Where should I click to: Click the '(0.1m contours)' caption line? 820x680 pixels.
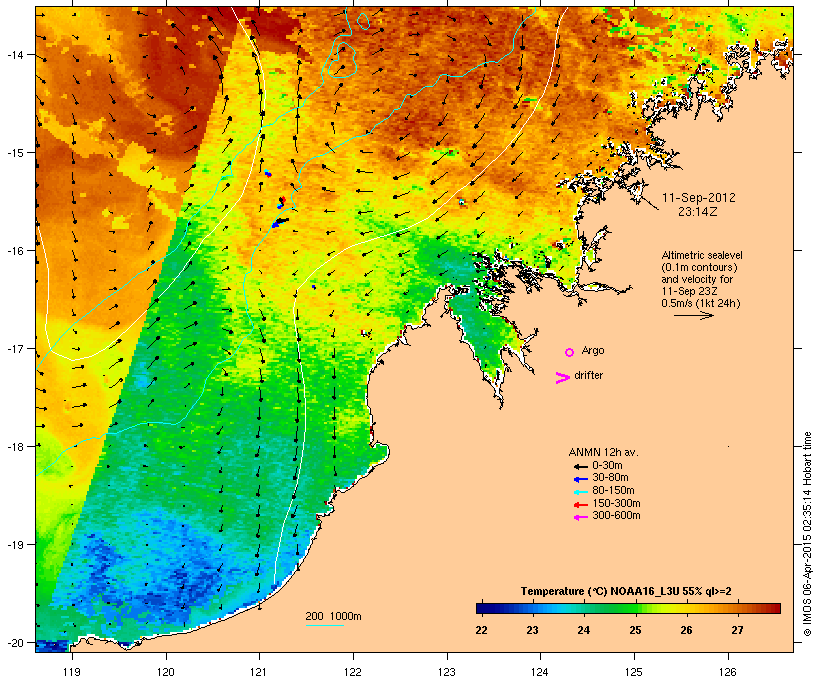click(700, 267)
